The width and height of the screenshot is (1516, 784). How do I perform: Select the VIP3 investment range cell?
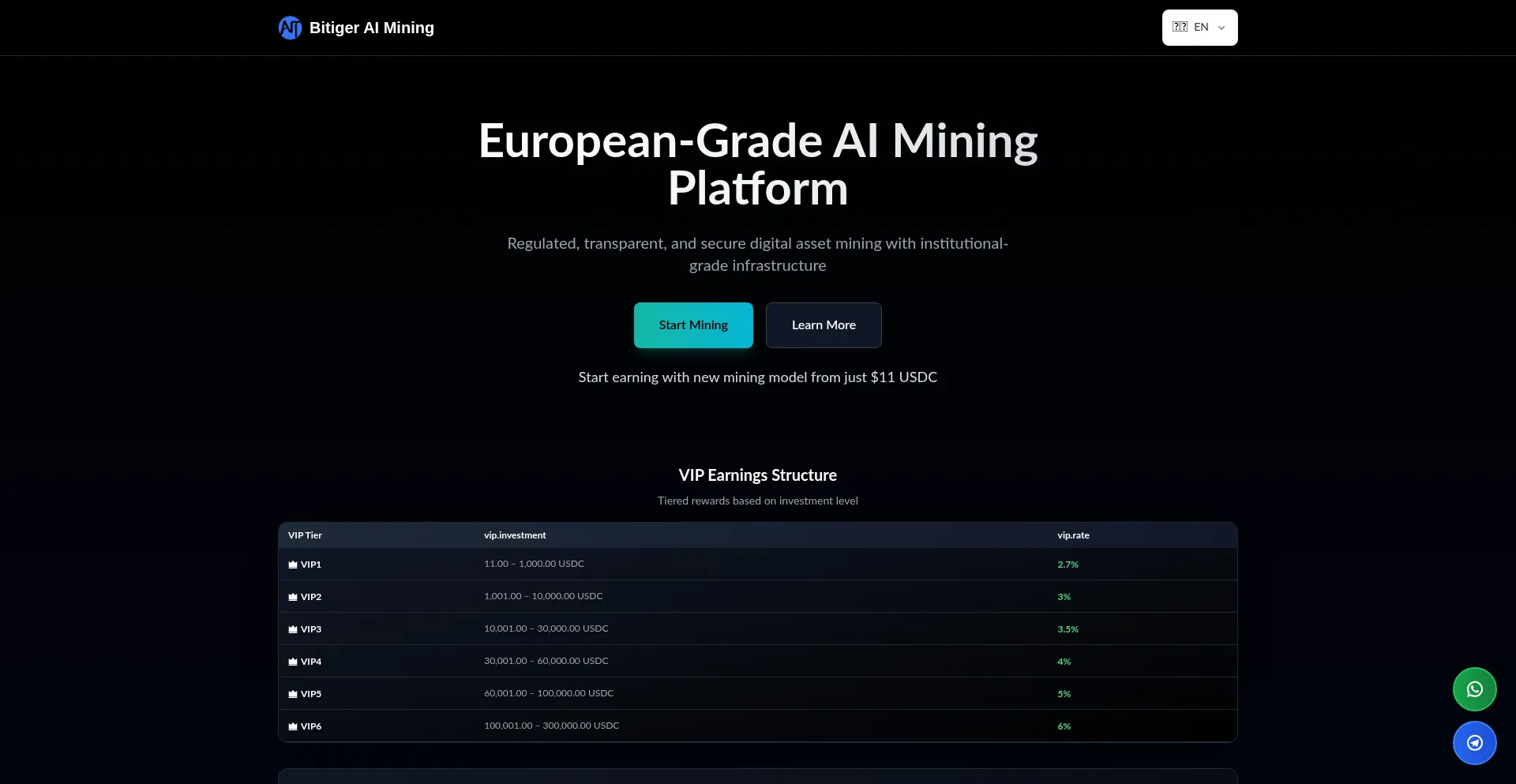pos(546,628)
